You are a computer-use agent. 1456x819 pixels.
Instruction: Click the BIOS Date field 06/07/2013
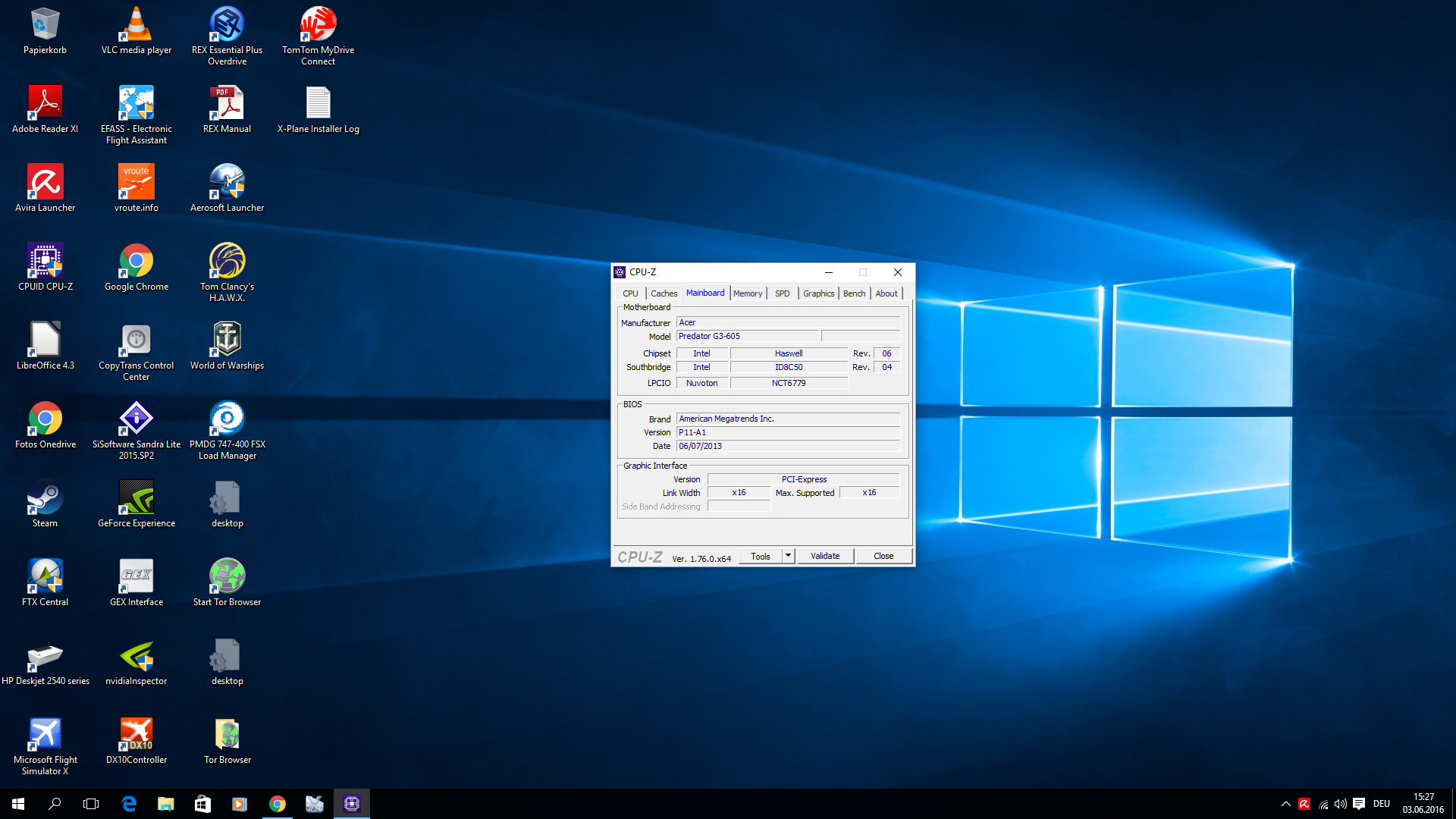(x=788, y=446)
